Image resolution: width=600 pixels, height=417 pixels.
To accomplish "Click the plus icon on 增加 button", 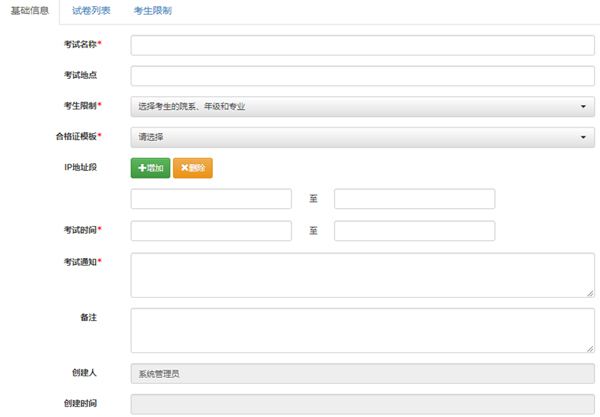I will [141, 168].
